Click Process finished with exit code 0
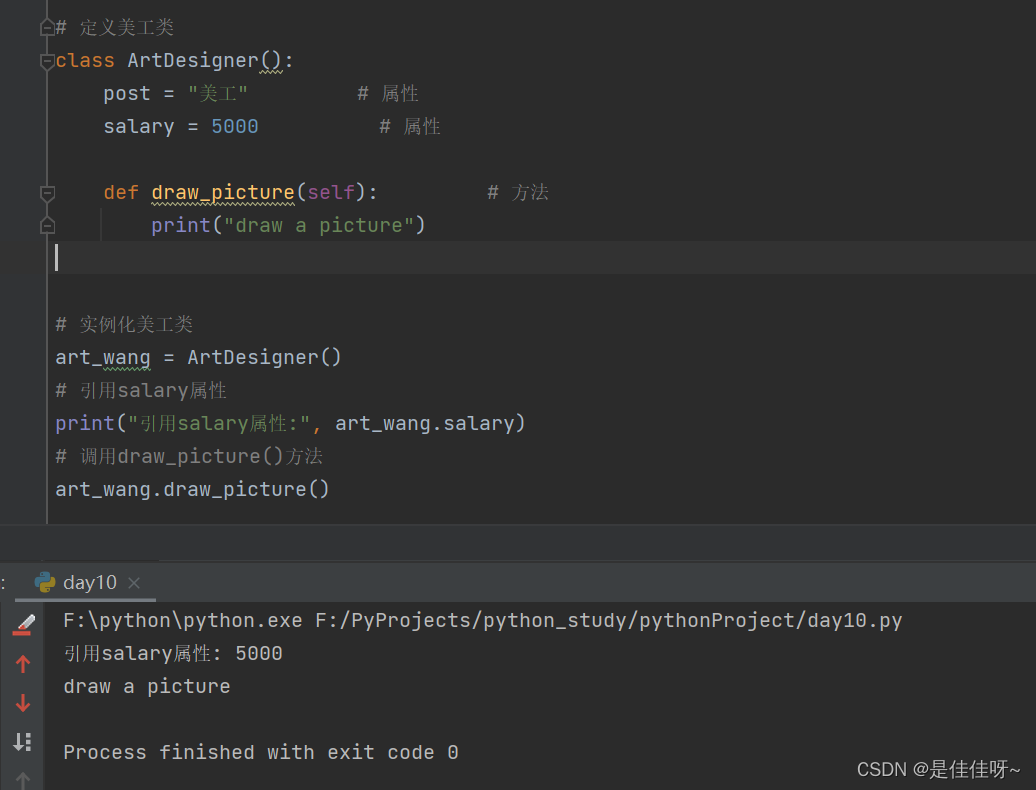 (261, 752)
